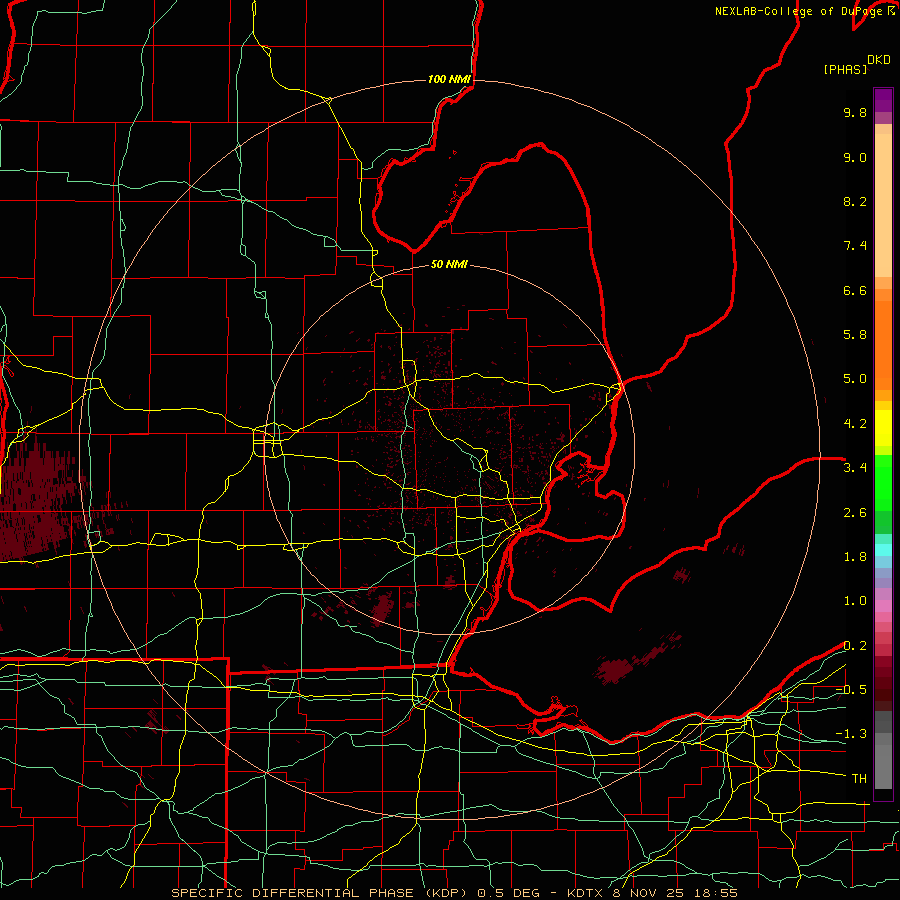The image size is (900, 900).
Task: Select the 0.2 value on the scale
Action: pos(855,646)
